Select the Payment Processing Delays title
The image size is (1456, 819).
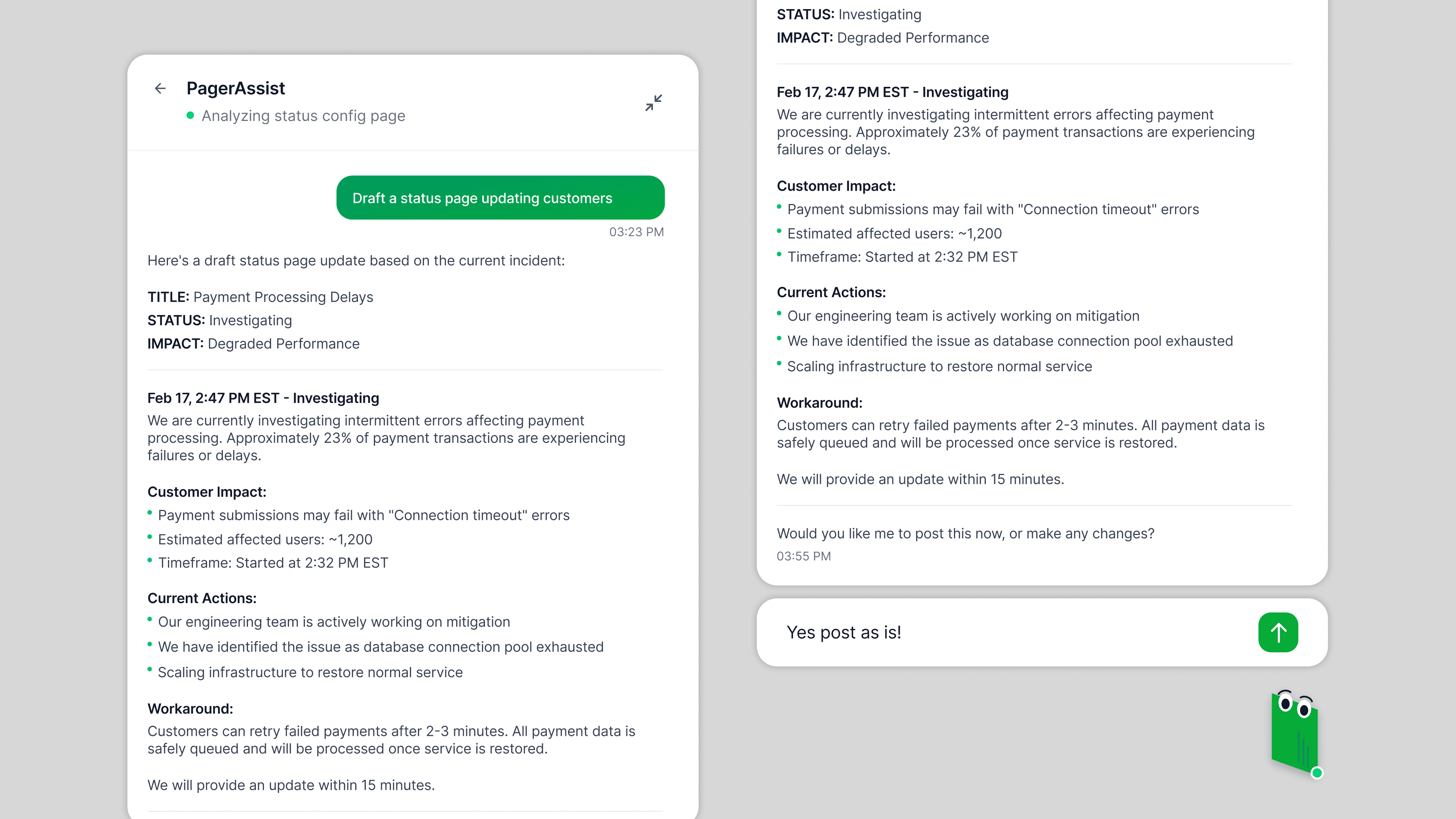click(282, 296)
